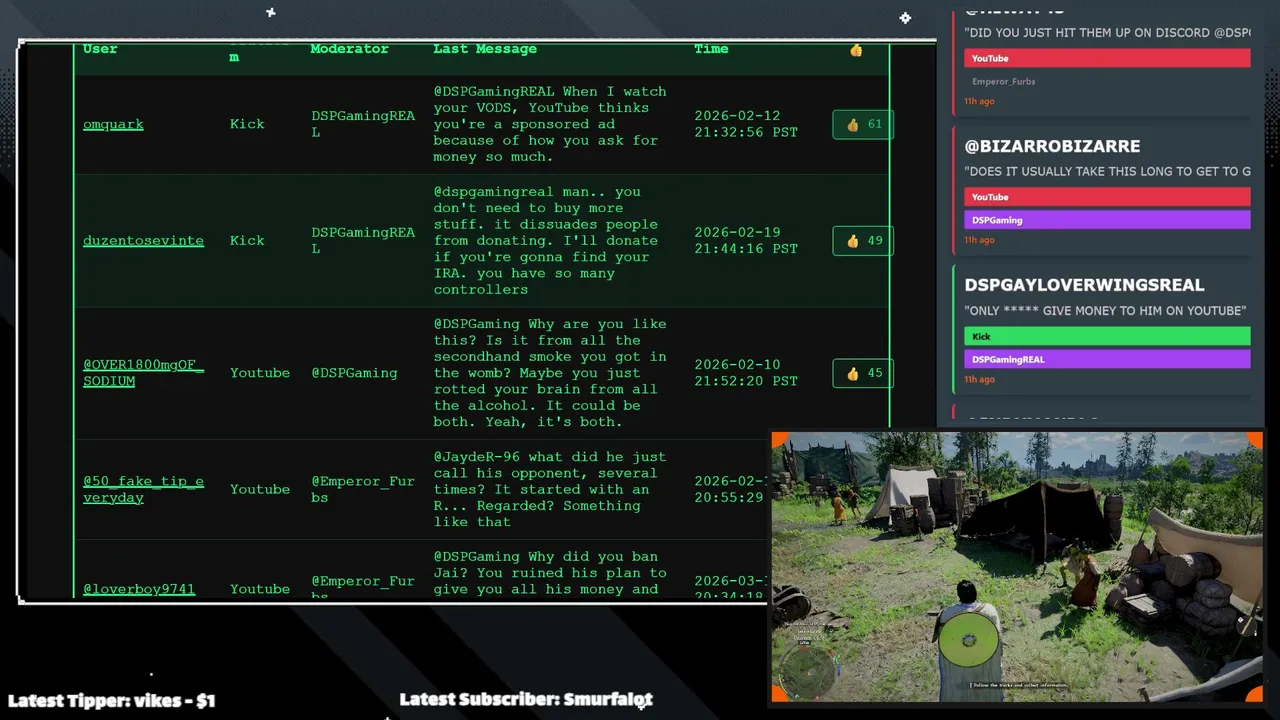Select the omquark message about sponsored ad

tap(550, 124)
